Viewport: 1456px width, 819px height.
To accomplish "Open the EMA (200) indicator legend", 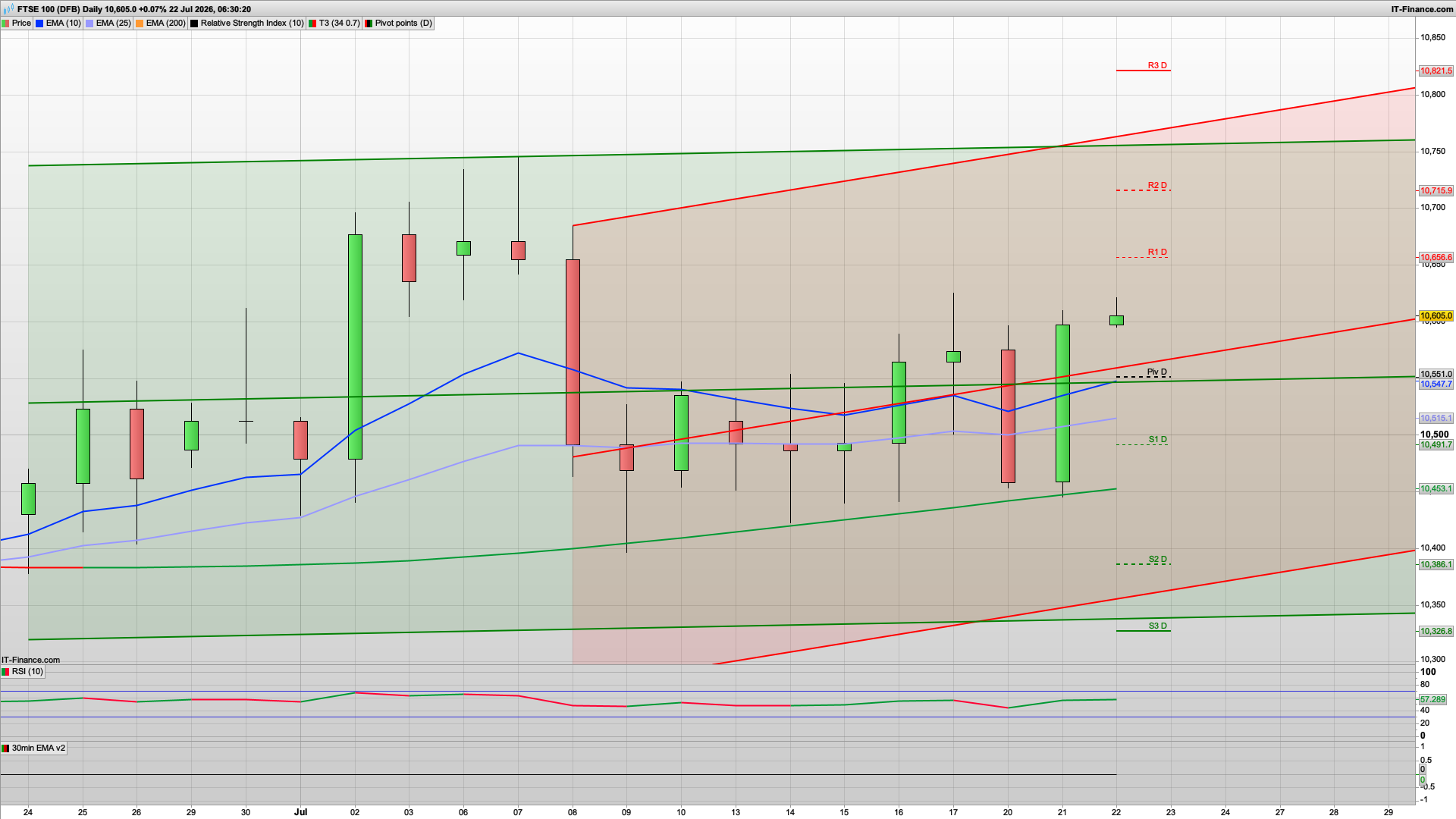I will point(161,24).
